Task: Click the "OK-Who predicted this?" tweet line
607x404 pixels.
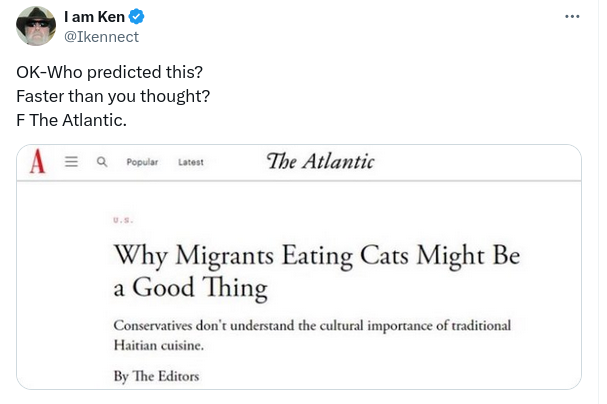Action: 109,73
